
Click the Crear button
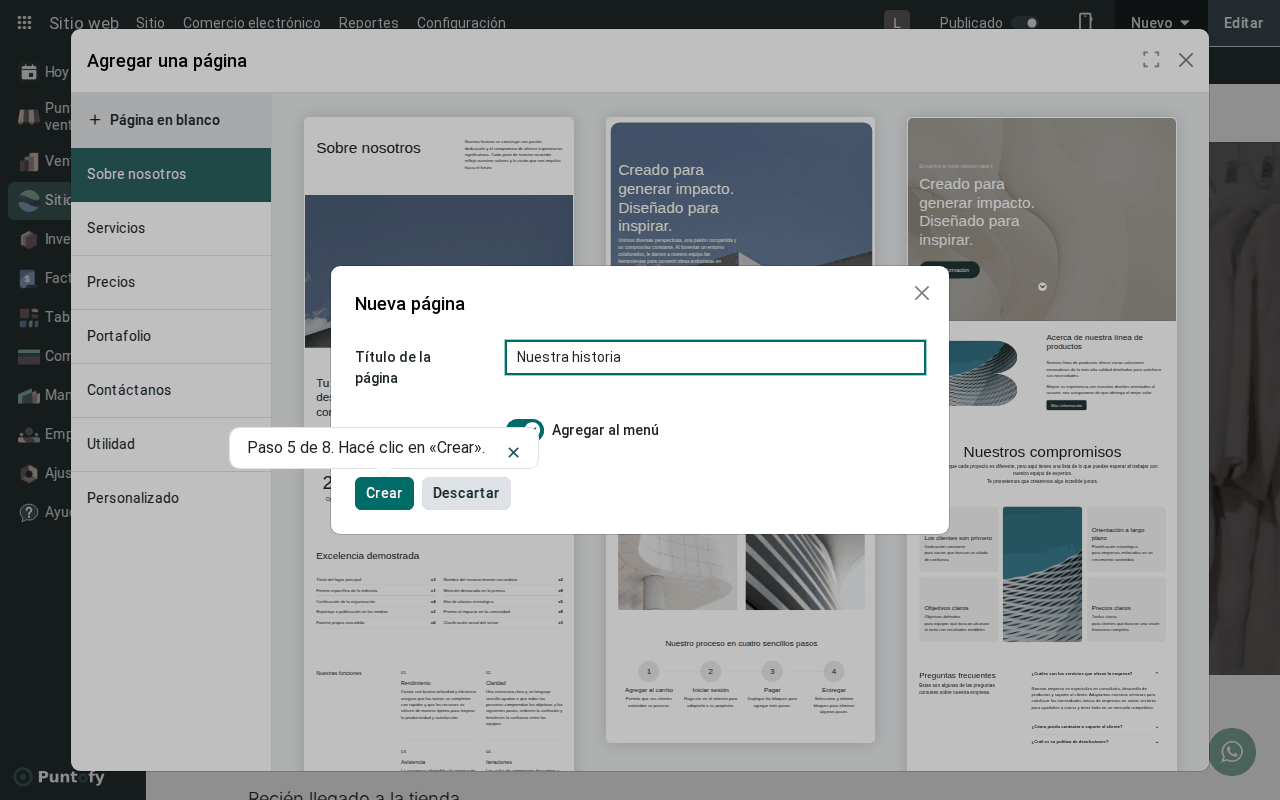tap(384, 493)
